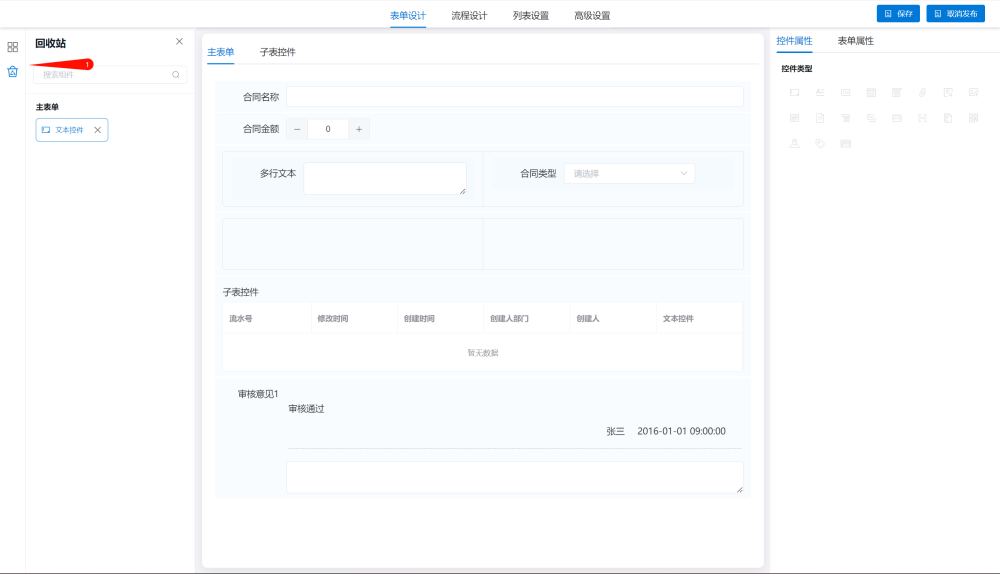This screenshot has height=574, width=1000.
Task: Increase 合同金额 with the plus button
Action: [359, 129]
